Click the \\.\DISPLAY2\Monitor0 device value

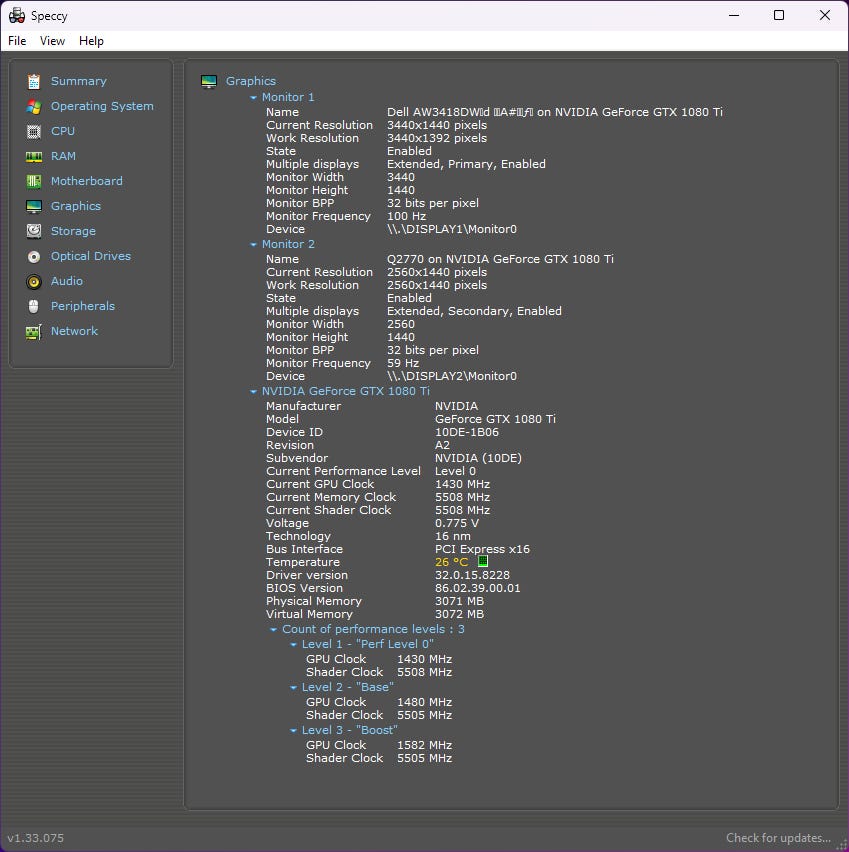(x=452, y=376)
